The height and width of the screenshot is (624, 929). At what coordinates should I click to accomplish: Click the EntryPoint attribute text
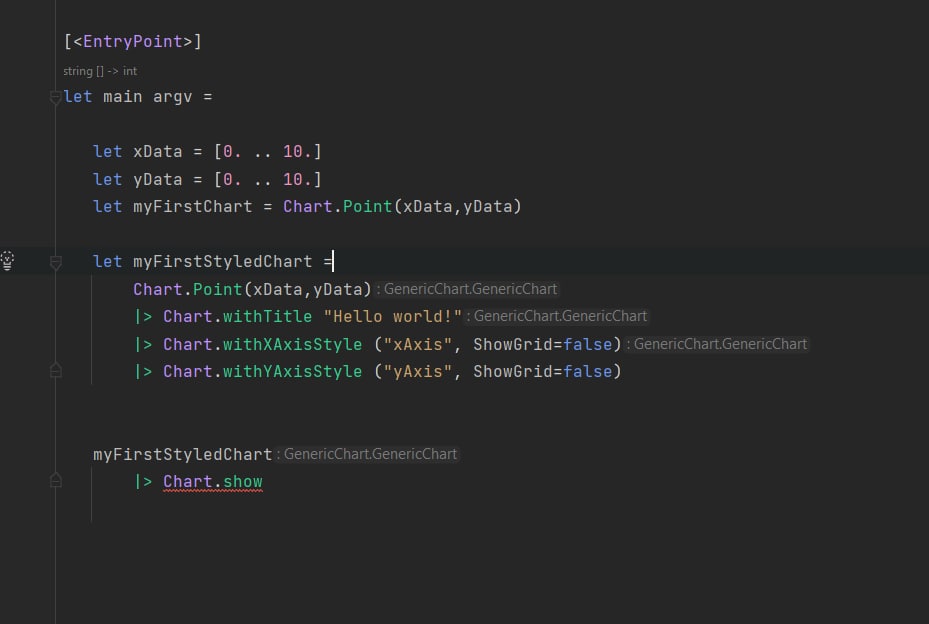[x=133, y=41]
